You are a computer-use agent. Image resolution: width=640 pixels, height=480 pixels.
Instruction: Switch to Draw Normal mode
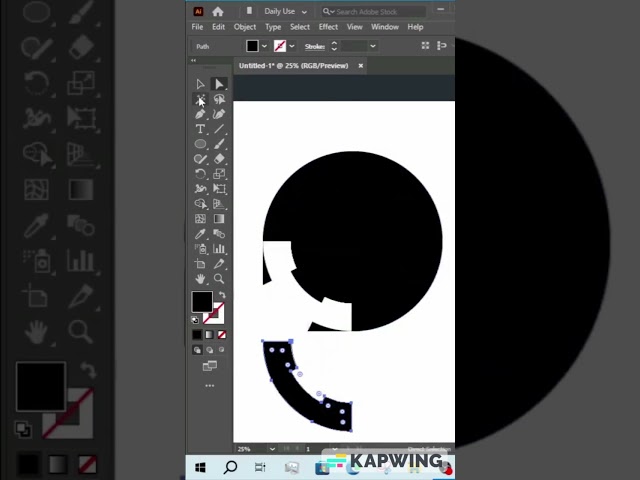tap(197, 350)
